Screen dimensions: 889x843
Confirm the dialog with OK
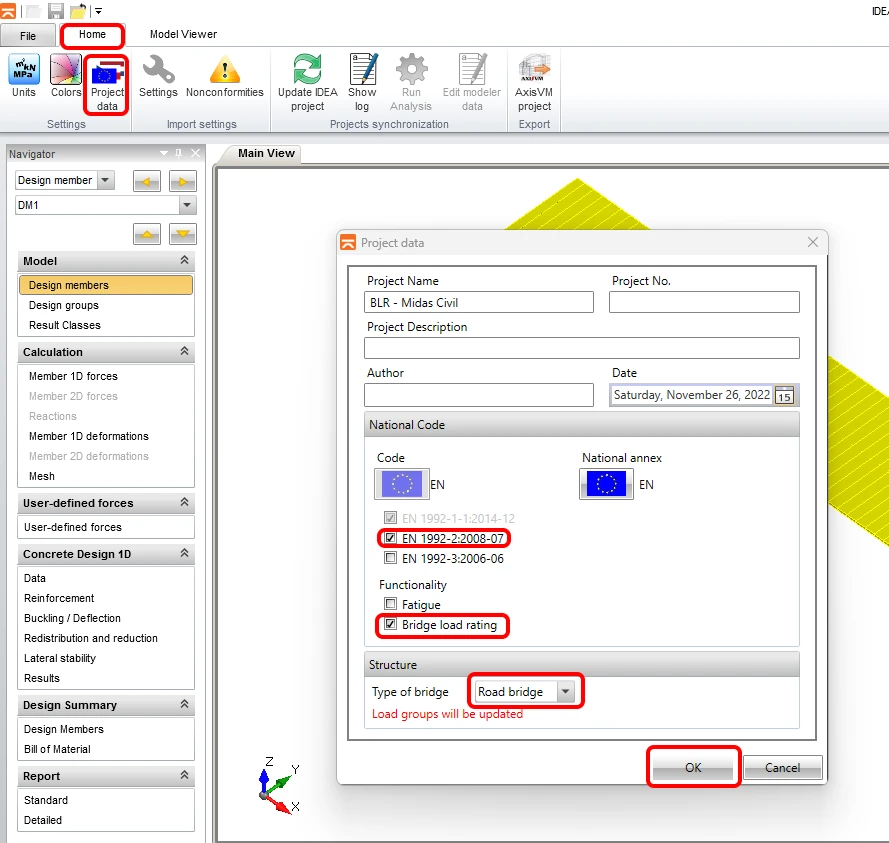click(693, 768)
